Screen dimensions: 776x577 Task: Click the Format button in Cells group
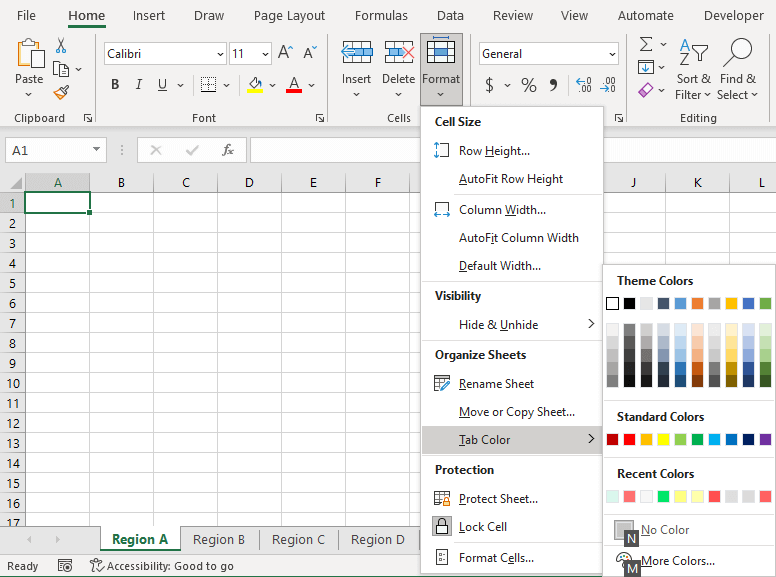[441, 69]
